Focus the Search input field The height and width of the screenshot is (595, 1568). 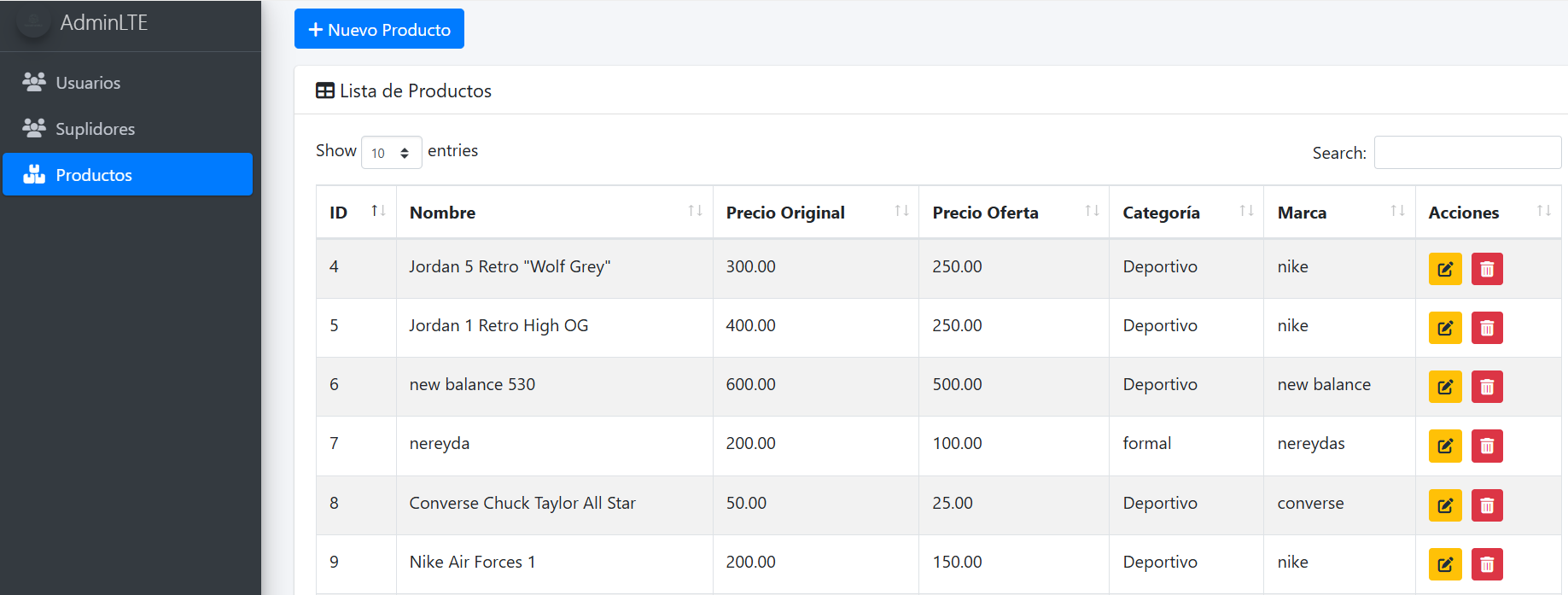click(x=1466, y=153)
